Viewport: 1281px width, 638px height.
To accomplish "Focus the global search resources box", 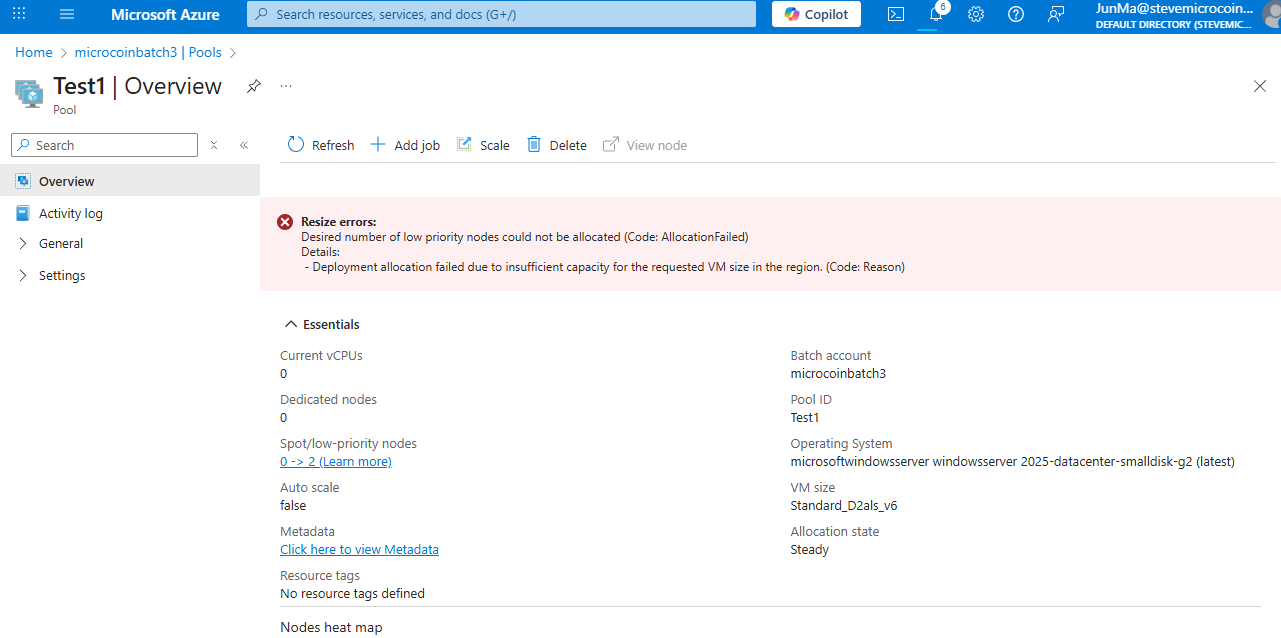I will pos(501,14).
